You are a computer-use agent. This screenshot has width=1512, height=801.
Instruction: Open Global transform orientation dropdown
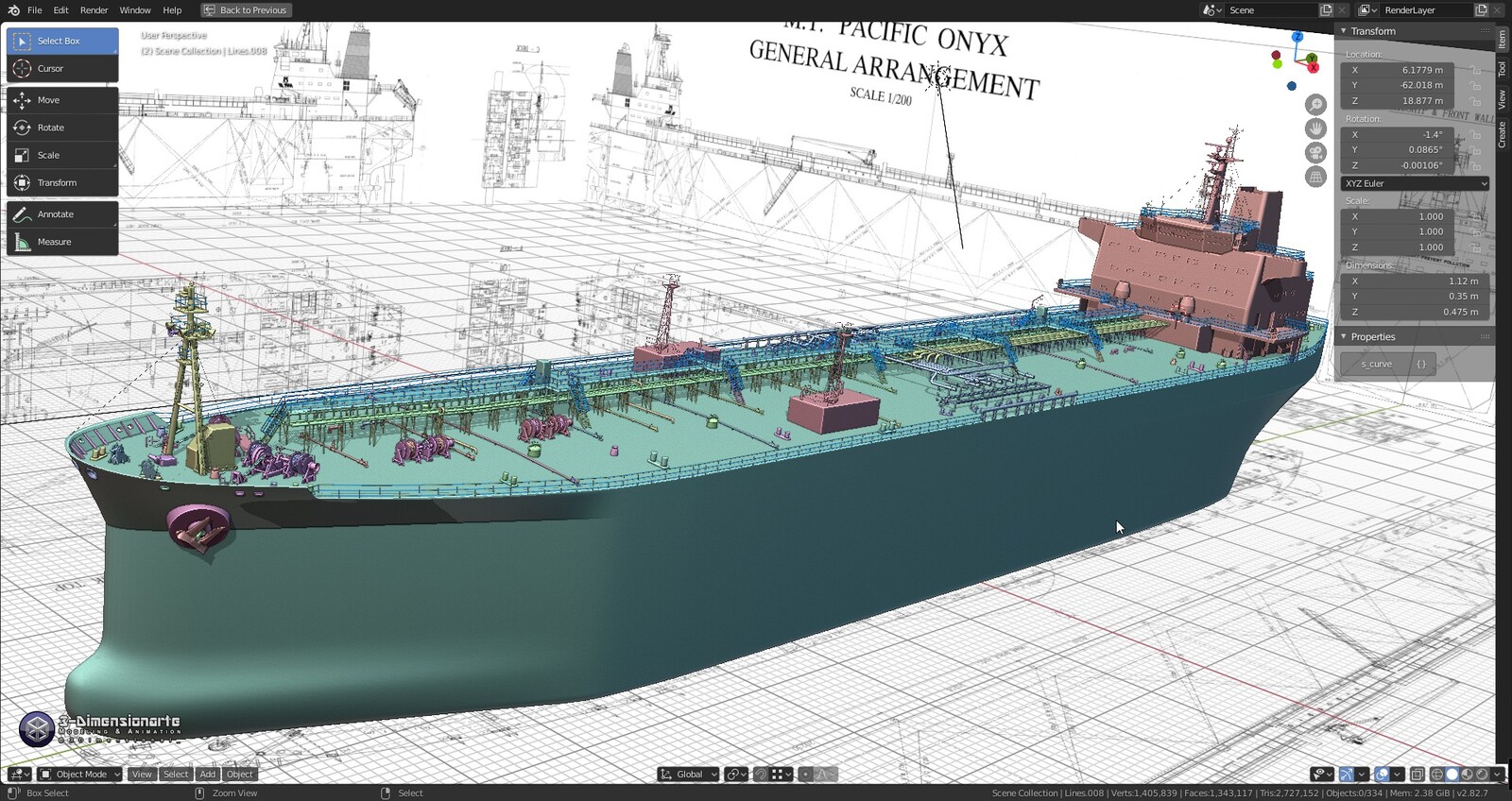point(688,774)
